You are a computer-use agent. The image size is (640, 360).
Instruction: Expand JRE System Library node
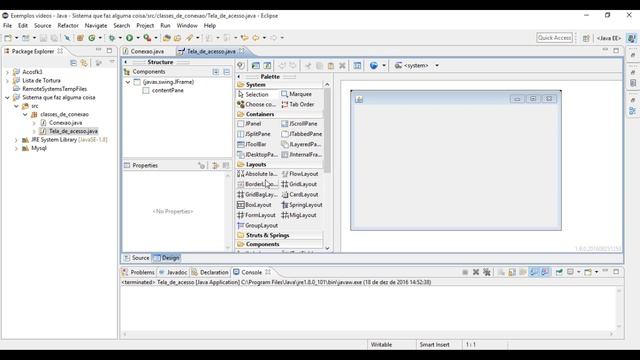(16, 140)
